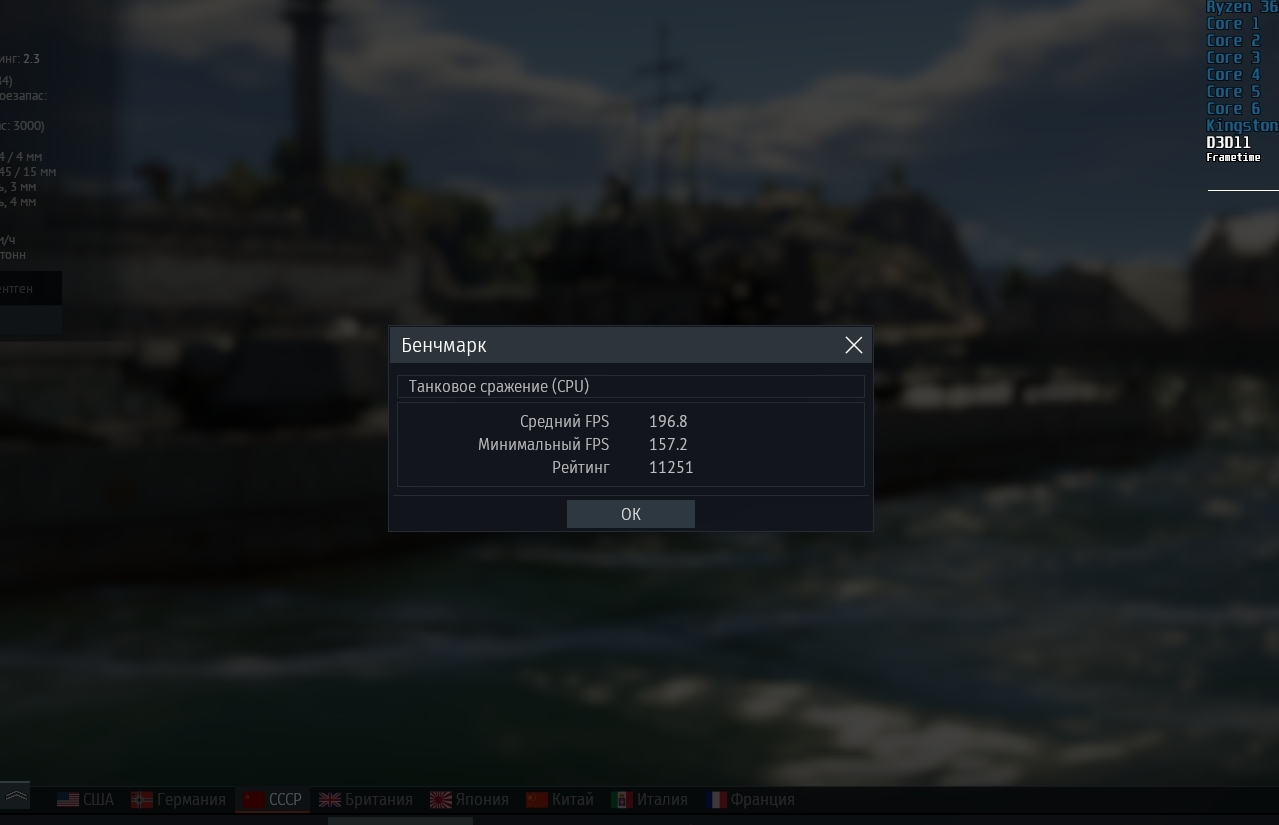The height and width of the screenshot is (825, 1279).
Task: Click the D3D11 overlay label
Action: pyautogui.click(x=1228, y=143)
